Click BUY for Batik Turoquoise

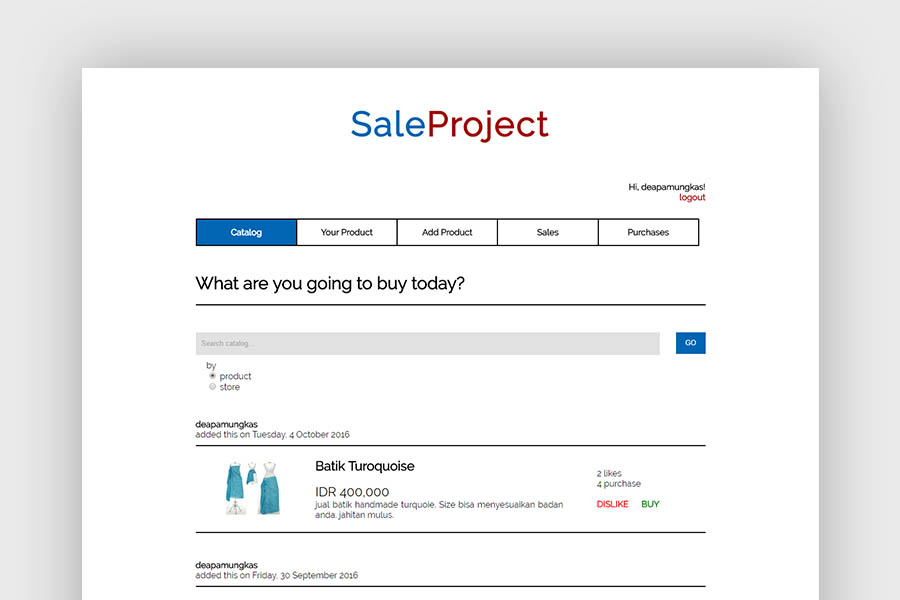coord(650,505)
